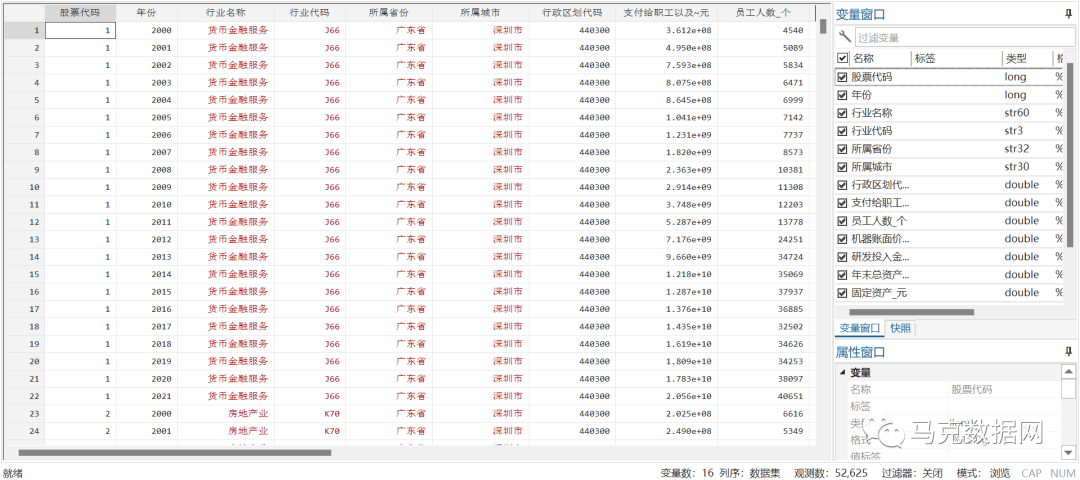Select row number 1 header
The height and width of the screenshot is (480, 1080).
(23, 30)
